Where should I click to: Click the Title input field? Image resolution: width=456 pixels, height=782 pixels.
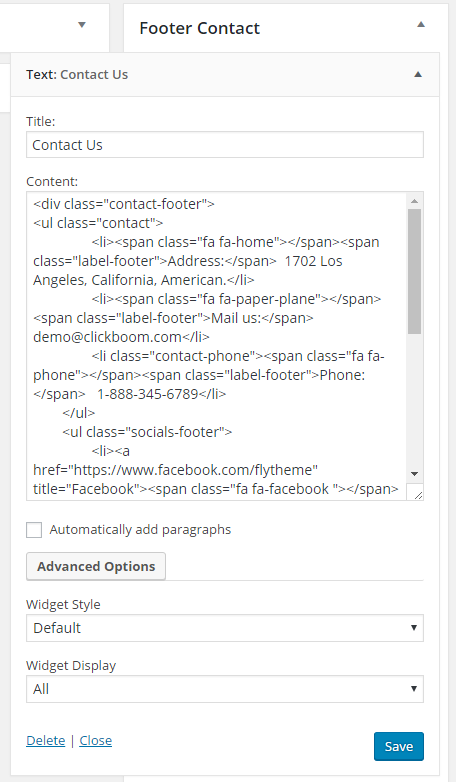225,145
